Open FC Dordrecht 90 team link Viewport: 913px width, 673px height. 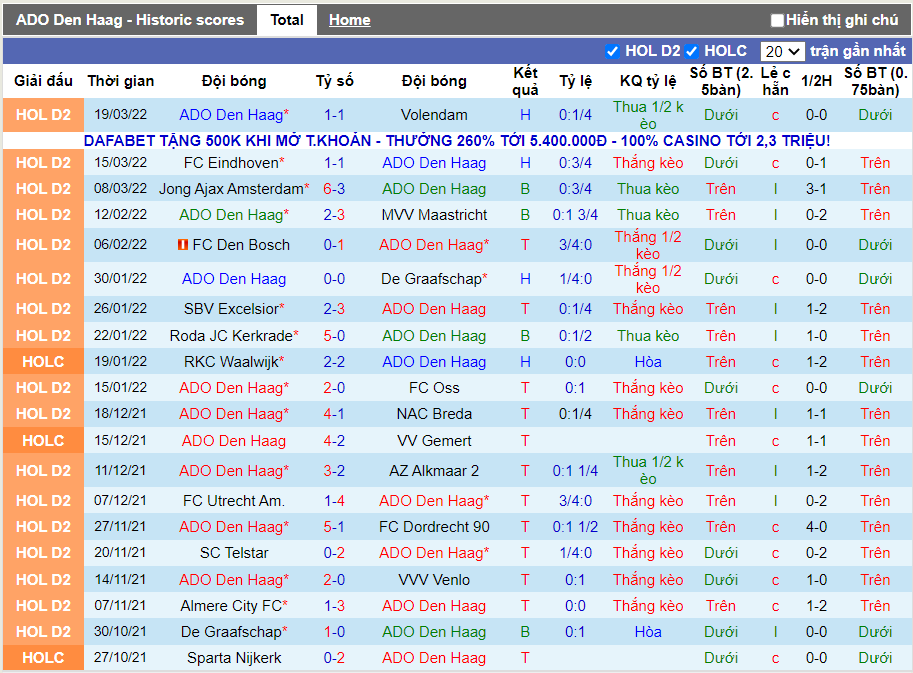pos(434,527)
